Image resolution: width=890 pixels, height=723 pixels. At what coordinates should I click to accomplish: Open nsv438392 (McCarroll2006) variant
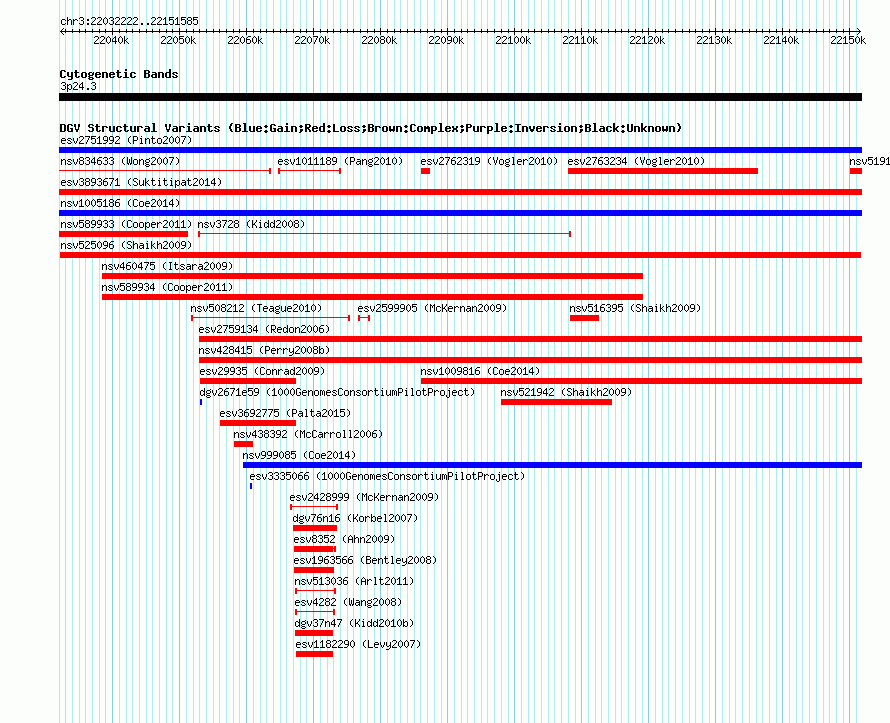pos(308,434)
